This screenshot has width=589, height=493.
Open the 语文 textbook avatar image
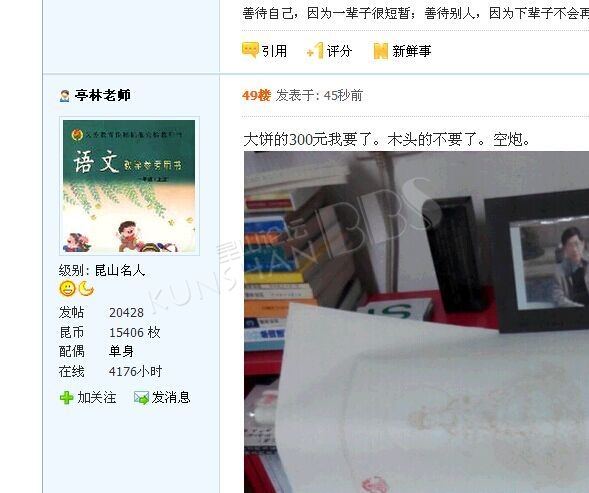click(x=129, y=186)
